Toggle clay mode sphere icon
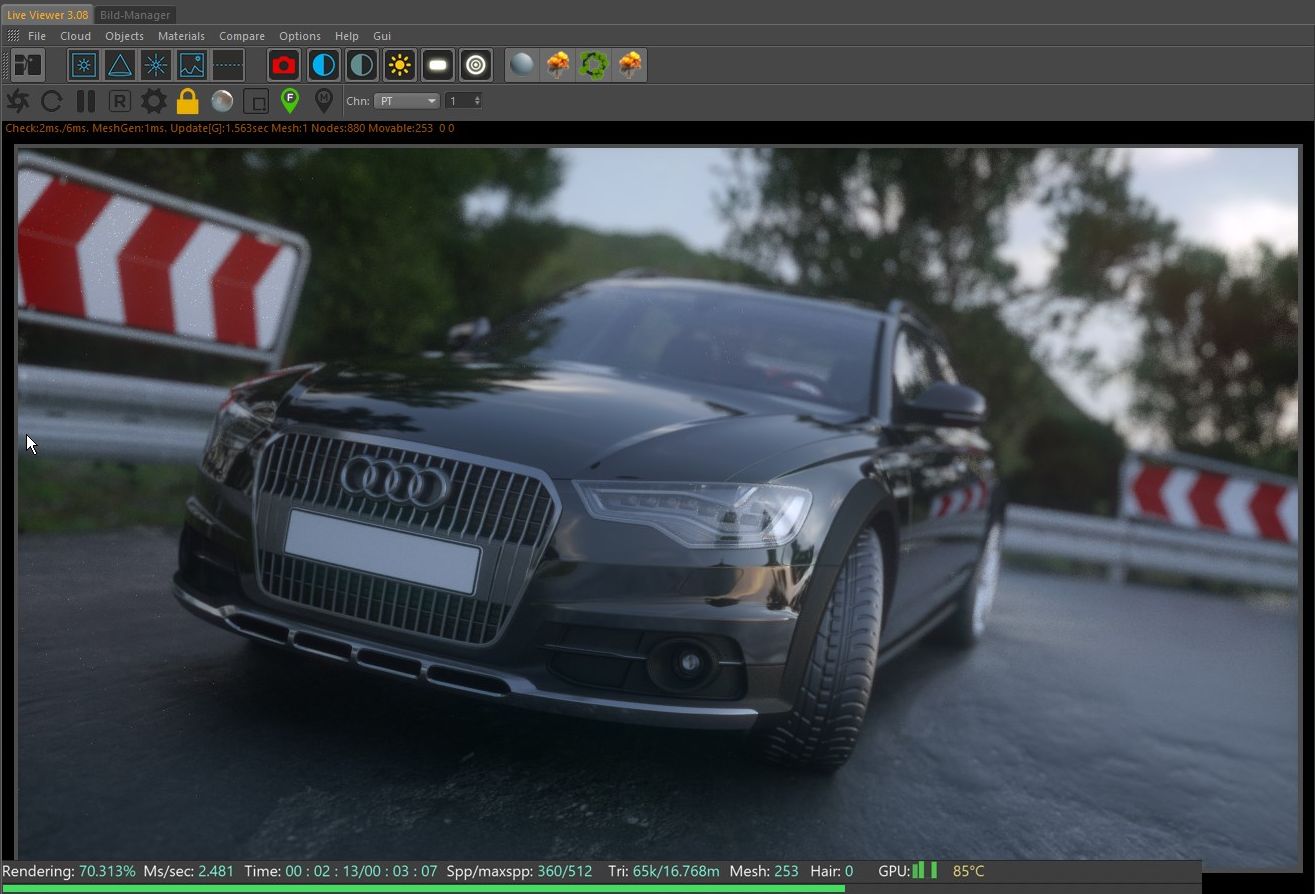 222,101
